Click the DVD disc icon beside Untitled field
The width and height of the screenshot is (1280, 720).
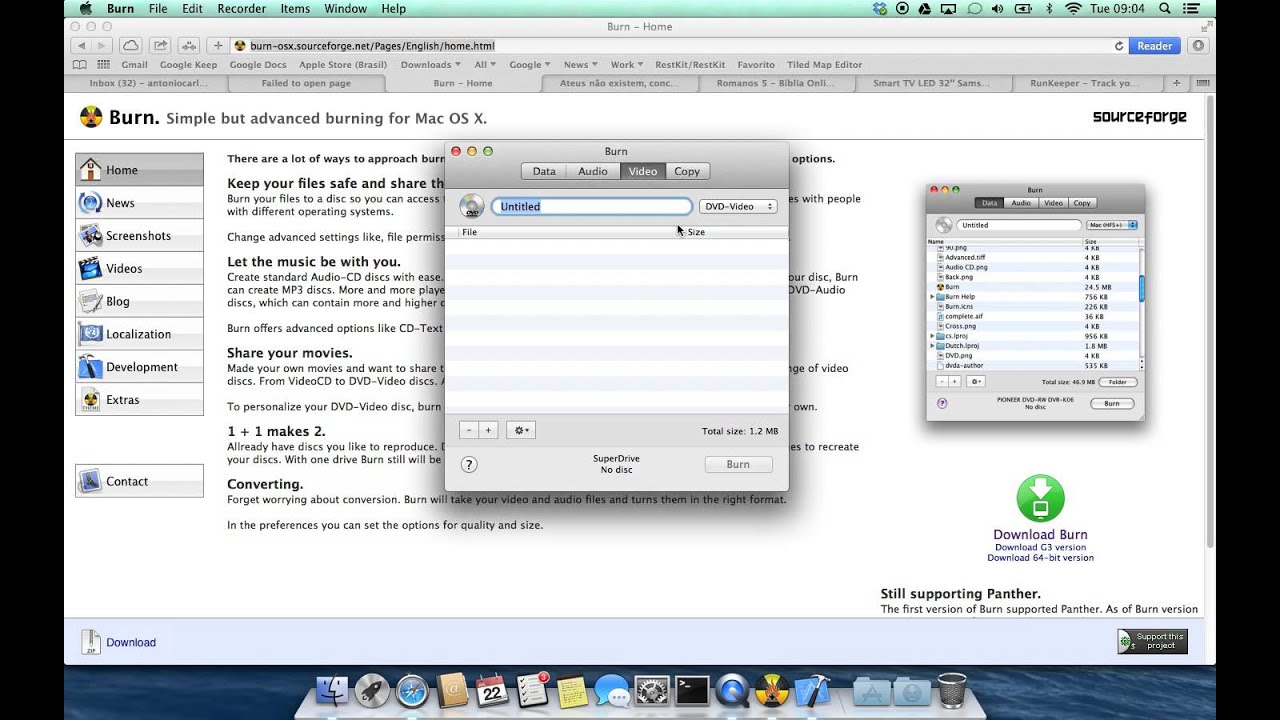tap(471, 207)
